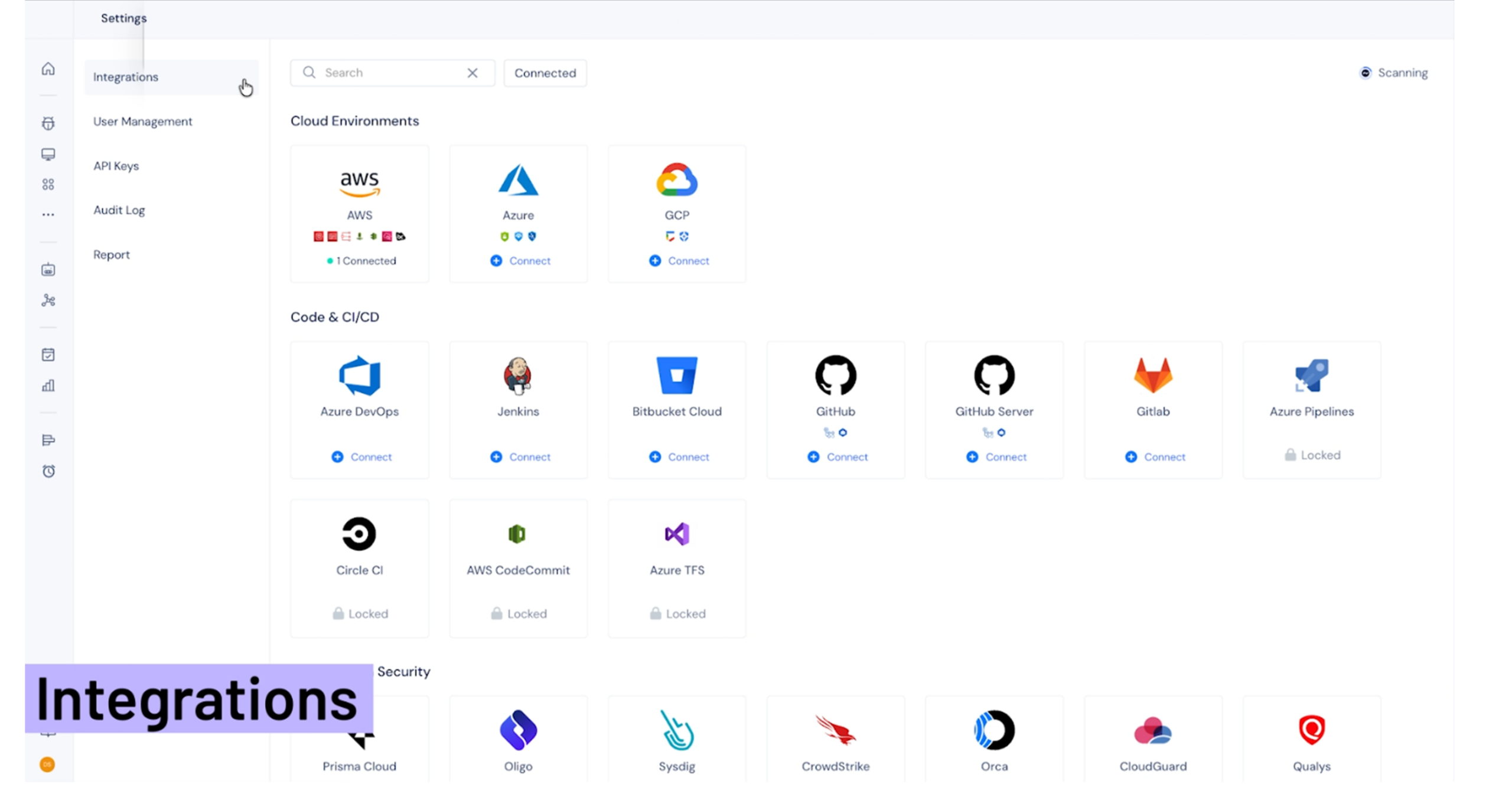Click the alarm clock sidebar icon
This screenshot has height=807, width=1512.
pyautogui.click(x=48, y=471)
